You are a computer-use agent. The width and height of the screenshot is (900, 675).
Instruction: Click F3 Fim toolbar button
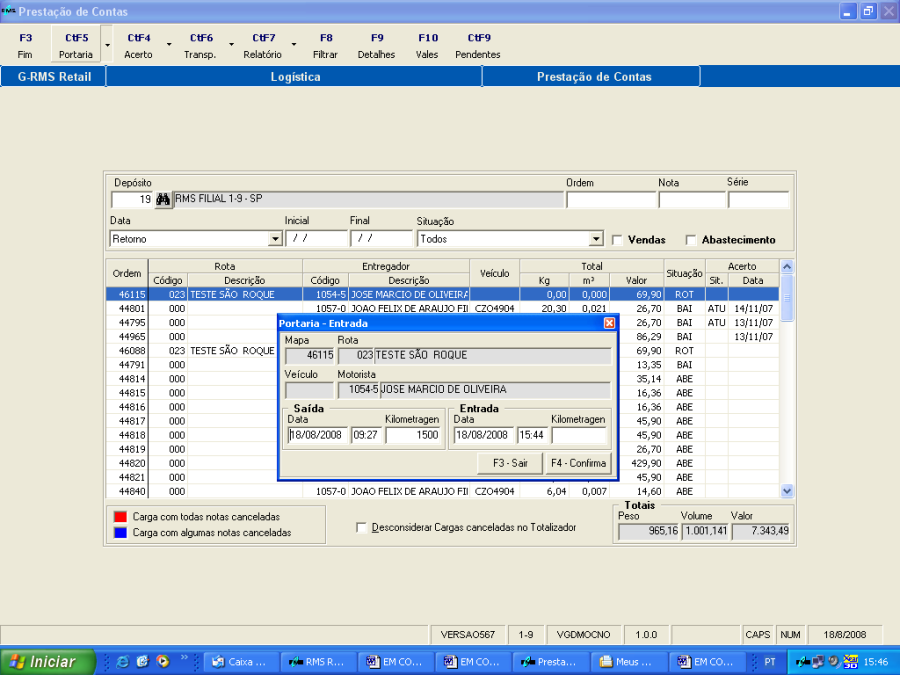pyautogui.click(x=25, y=45)
